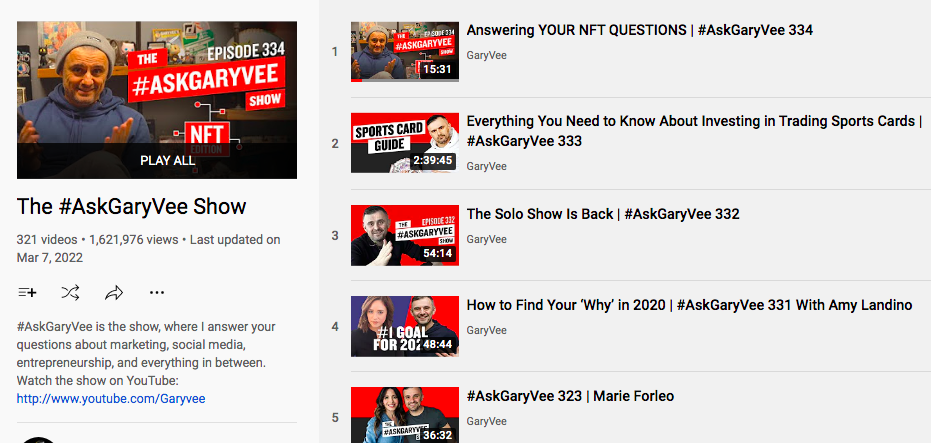The height and width of the screenshot is (443, 931).
Task: Click the save playlist icon
Action: [x=27, y=292]
